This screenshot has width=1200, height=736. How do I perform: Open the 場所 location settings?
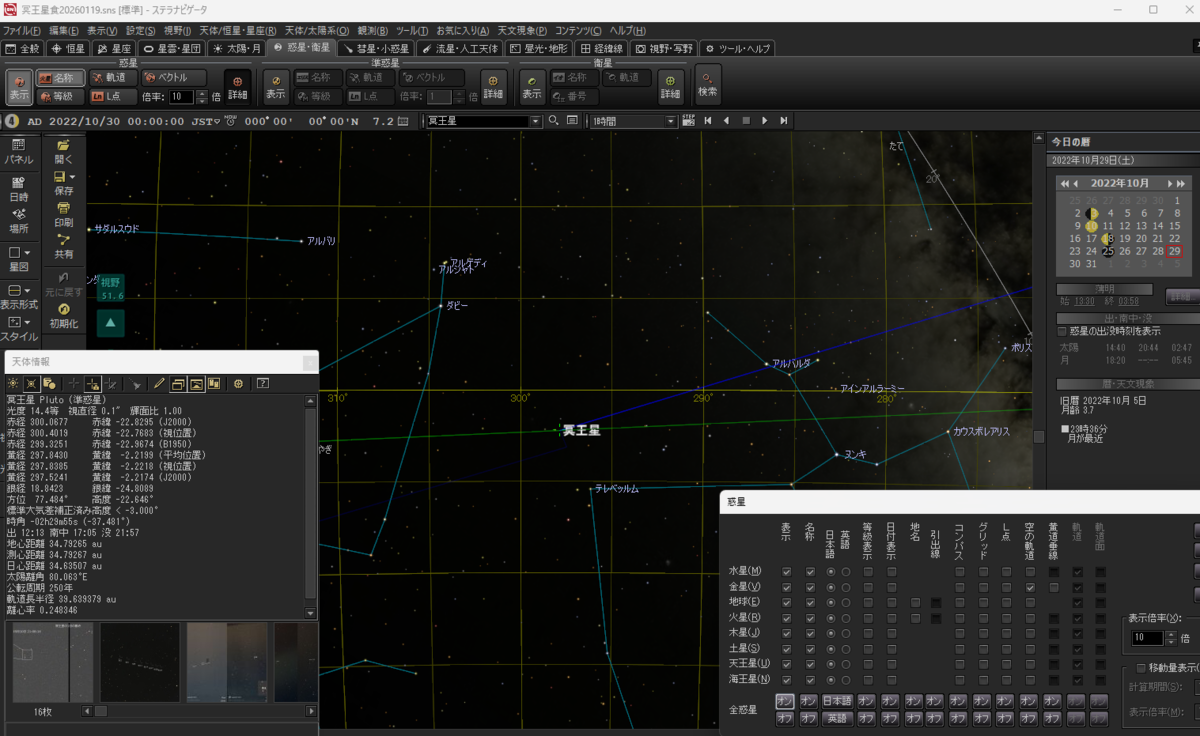click(x=18, y=221)
